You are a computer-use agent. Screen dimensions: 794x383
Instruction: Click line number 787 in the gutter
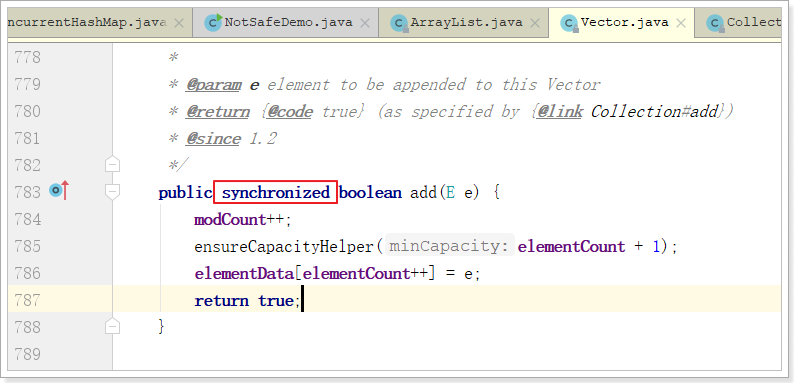(x=27, y=300)
